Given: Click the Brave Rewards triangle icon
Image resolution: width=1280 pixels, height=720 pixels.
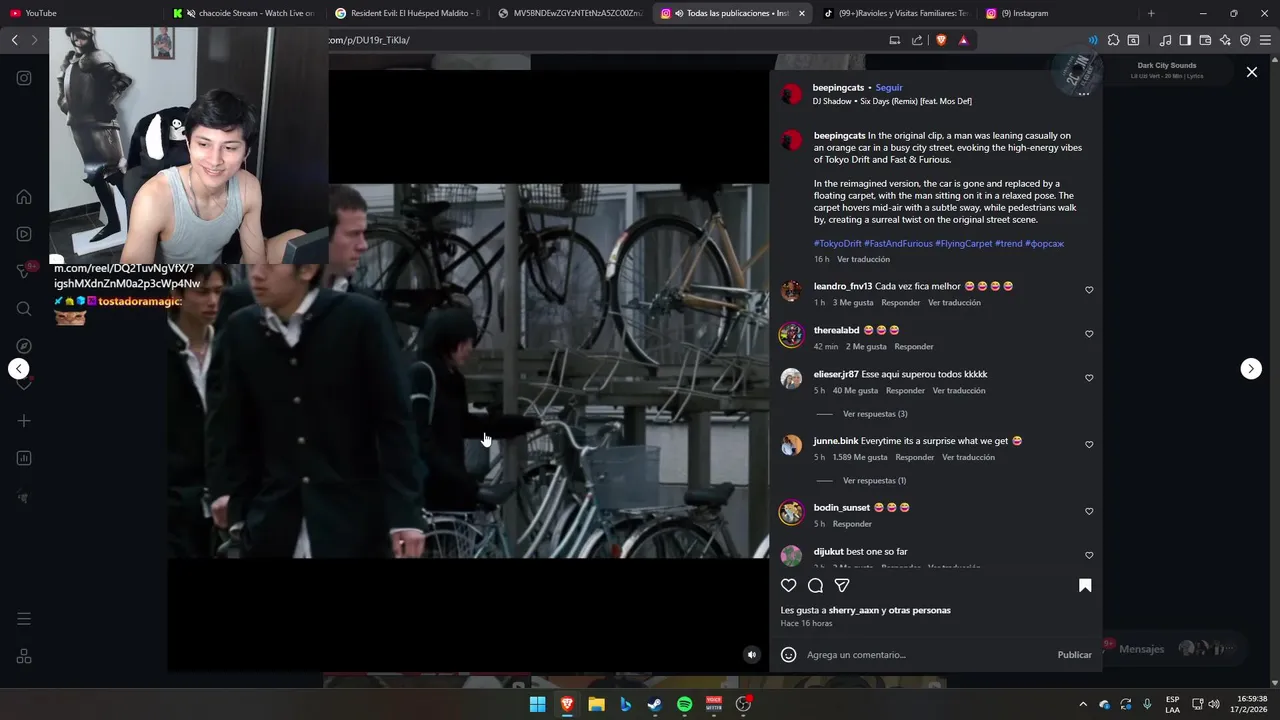Looking at the screenshot, I should click(963, 40).
